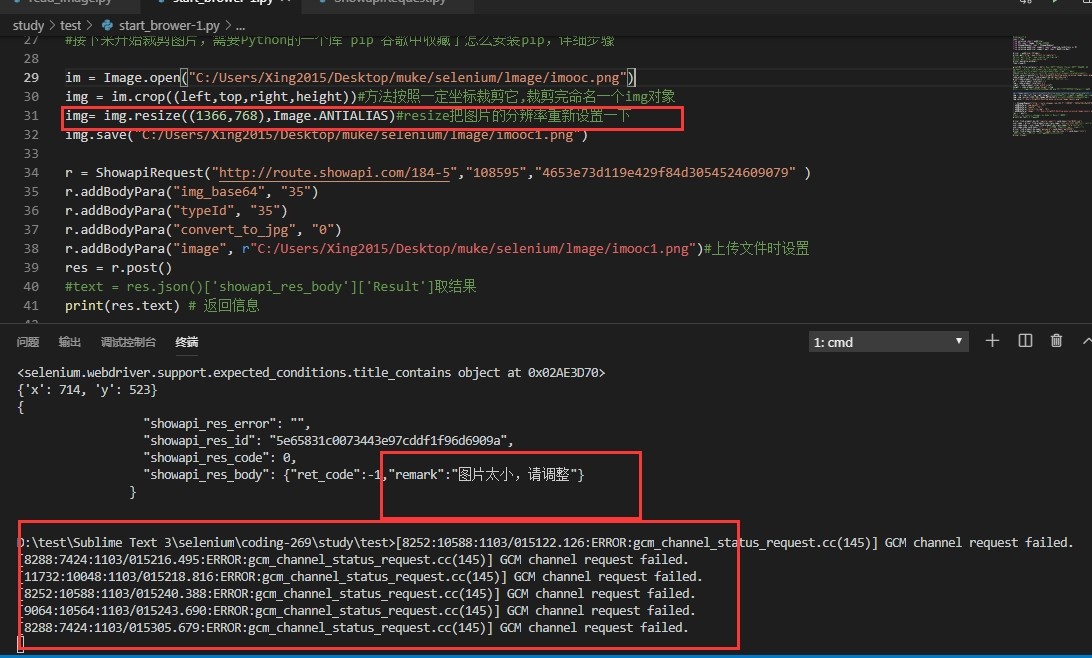Click "showapi_res_code": 0 terminal line
The width and height of the screenshot is (1092, 658).
coord(220,457)
